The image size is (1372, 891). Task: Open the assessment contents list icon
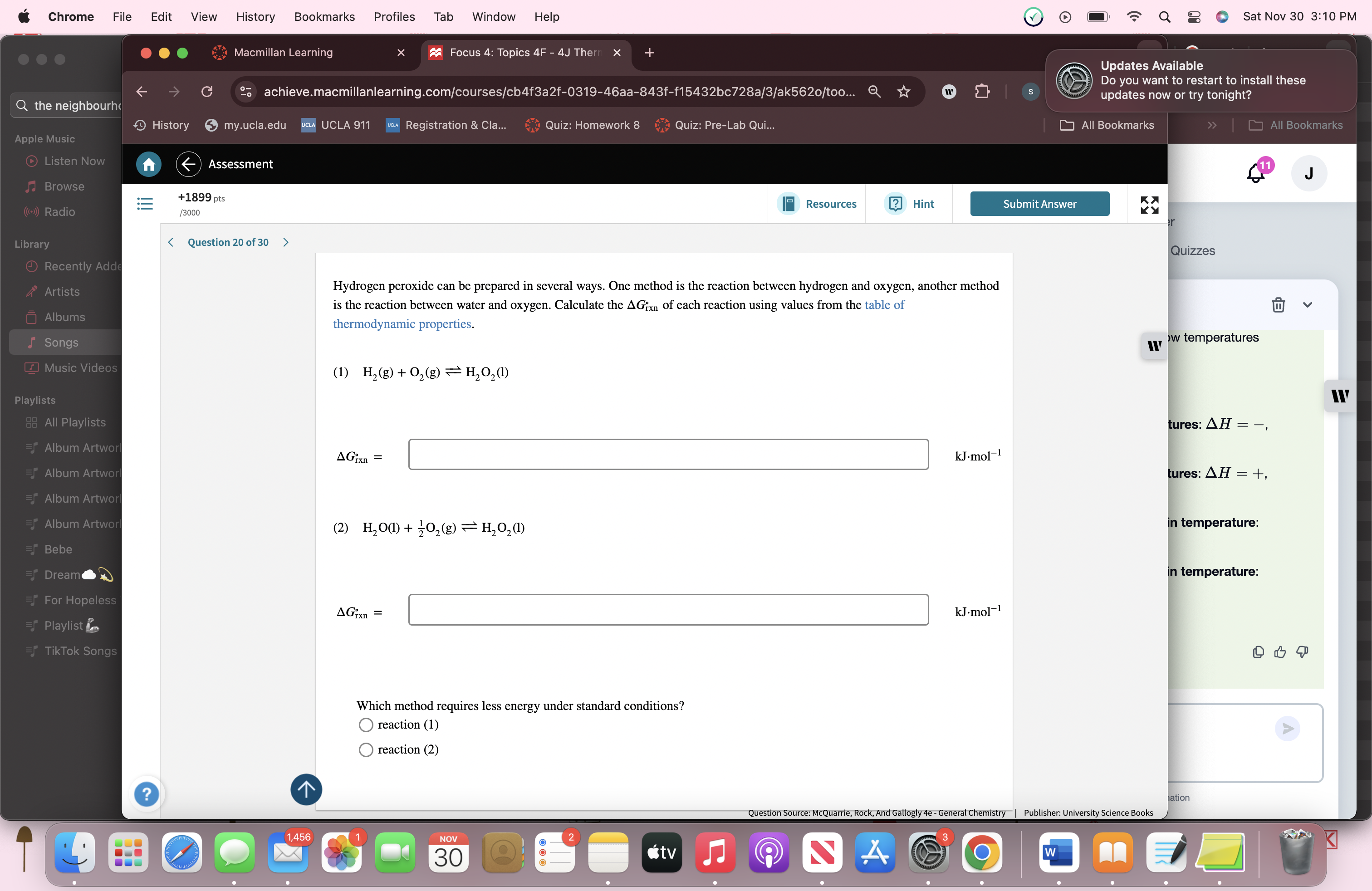144,204
